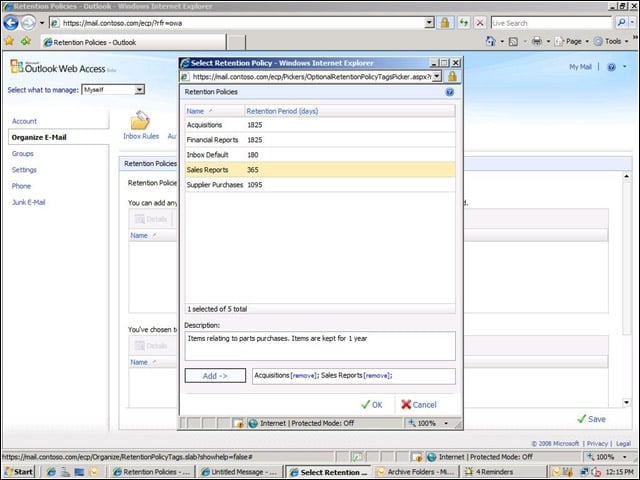Expand the main address bar dropdown

[x=429, y=23]
